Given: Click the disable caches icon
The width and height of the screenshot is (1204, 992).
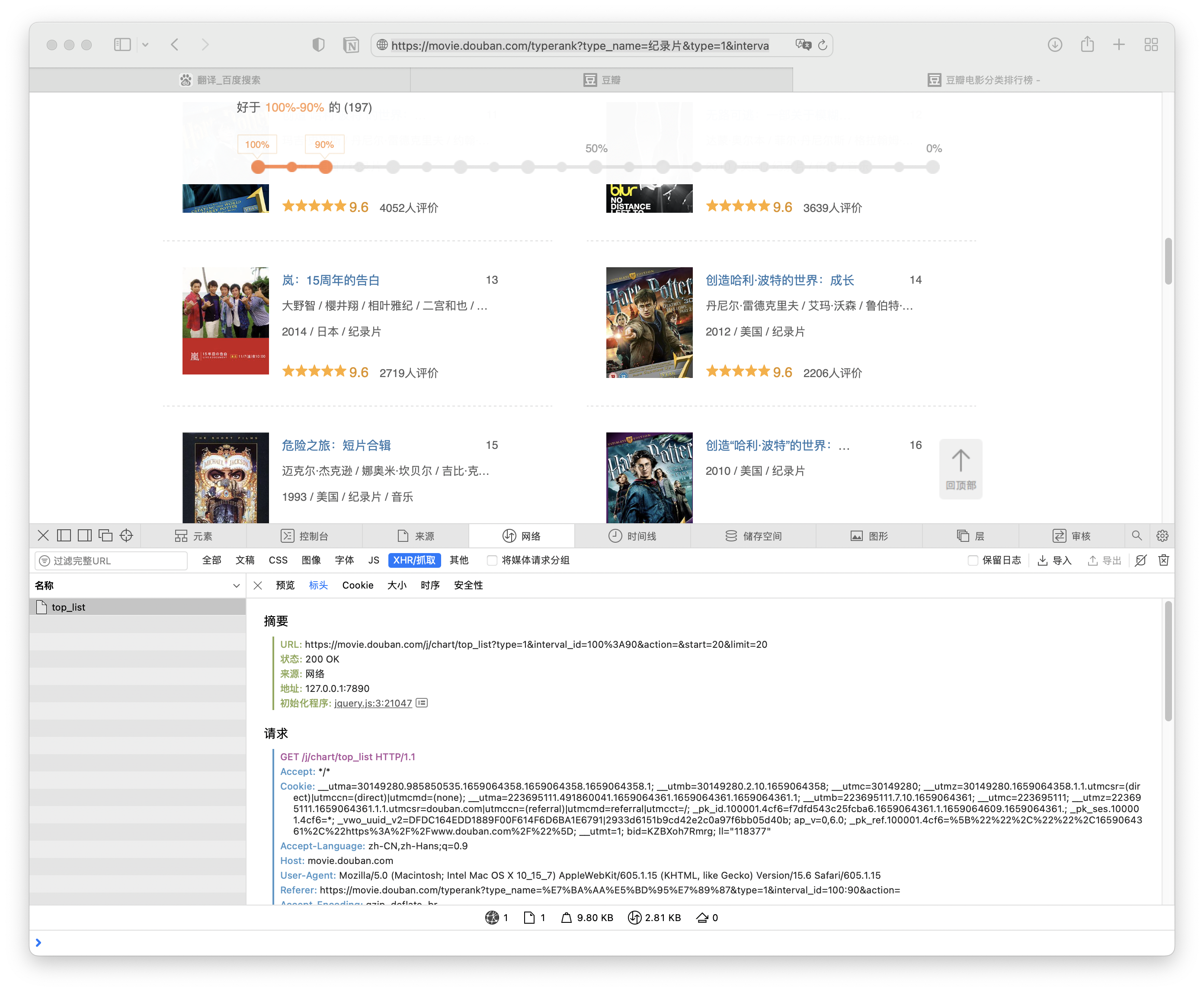Looking at the screenshot, I should (x=1140, y=560).
